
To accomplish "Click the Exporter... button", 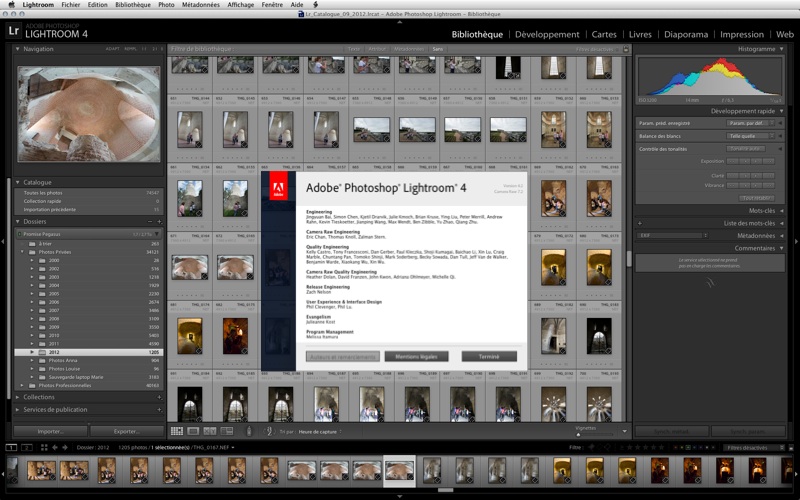I will click(x=127, y=431).
